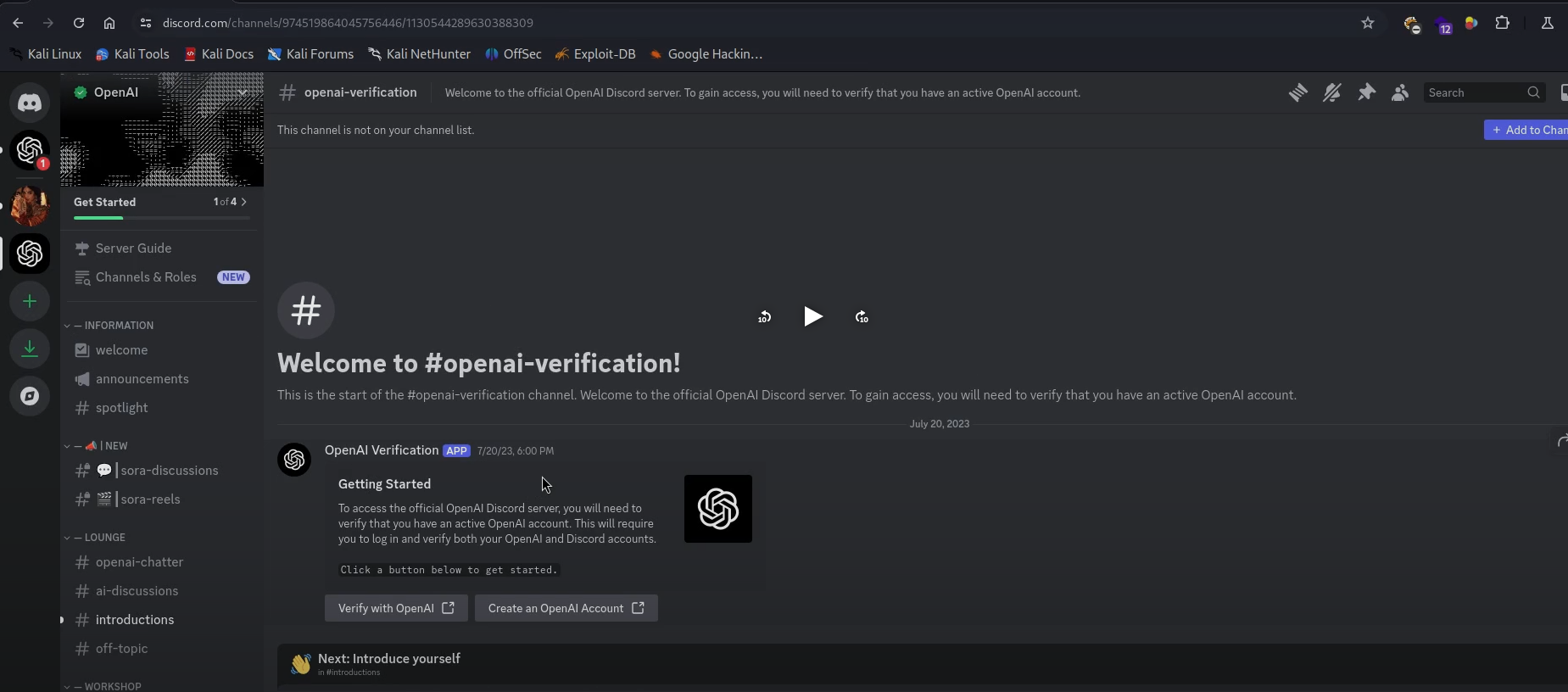Open the Kali Forums bookmark

[x=310, y=54]
